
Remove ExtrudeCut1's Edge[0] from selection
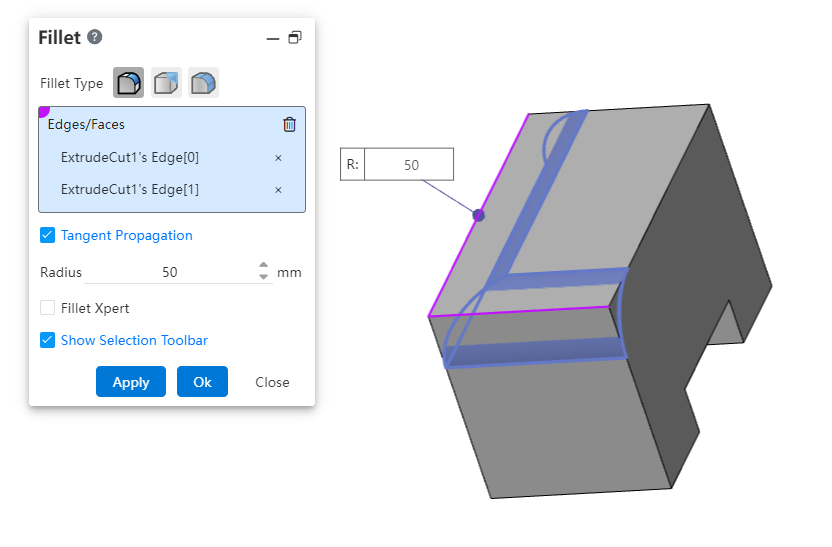point(278,158)
